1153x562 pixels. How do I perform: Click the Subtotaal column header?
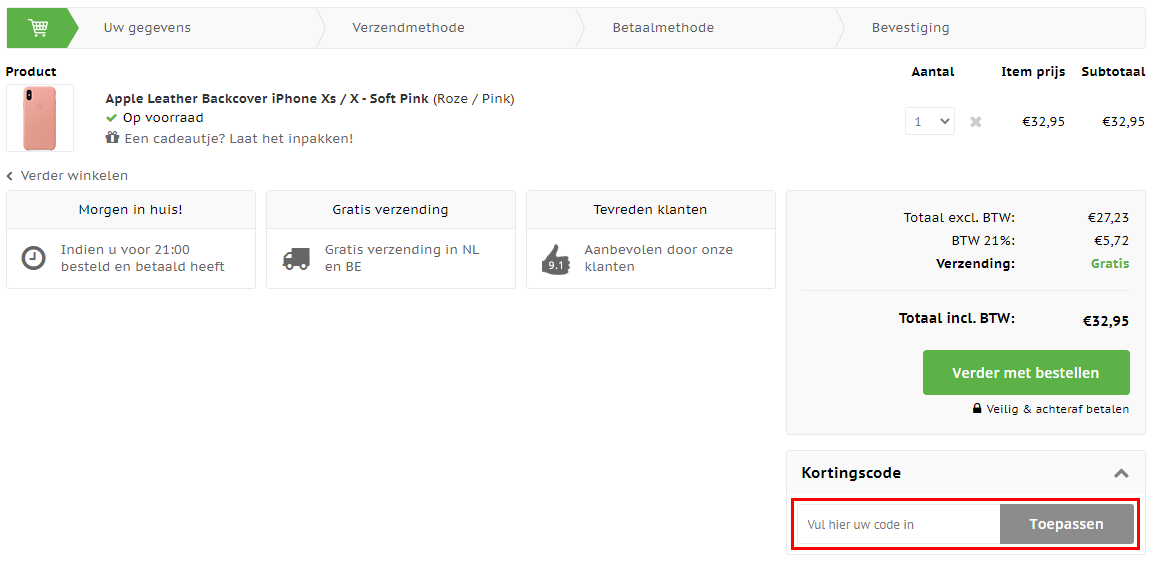[1113, 72]
